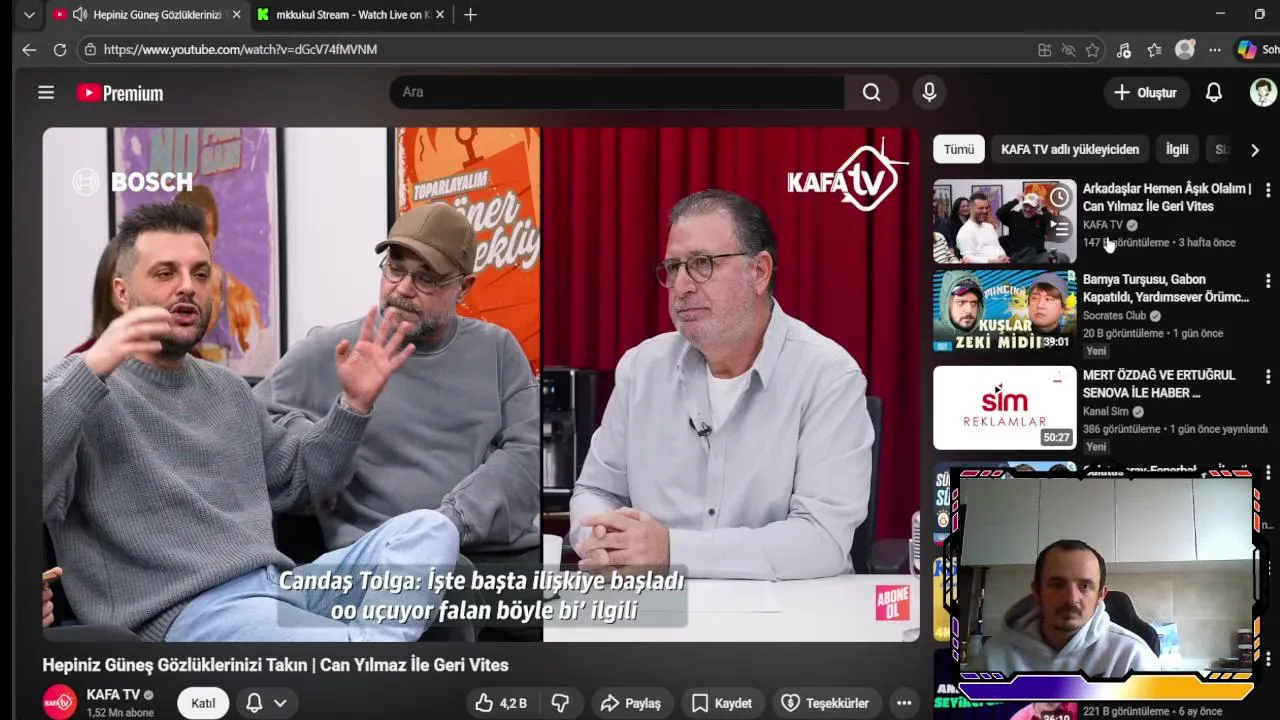Screen dimensions: 1280x720
Task: Open more actions ellipsis below video
Action: [x=904, y=703]
